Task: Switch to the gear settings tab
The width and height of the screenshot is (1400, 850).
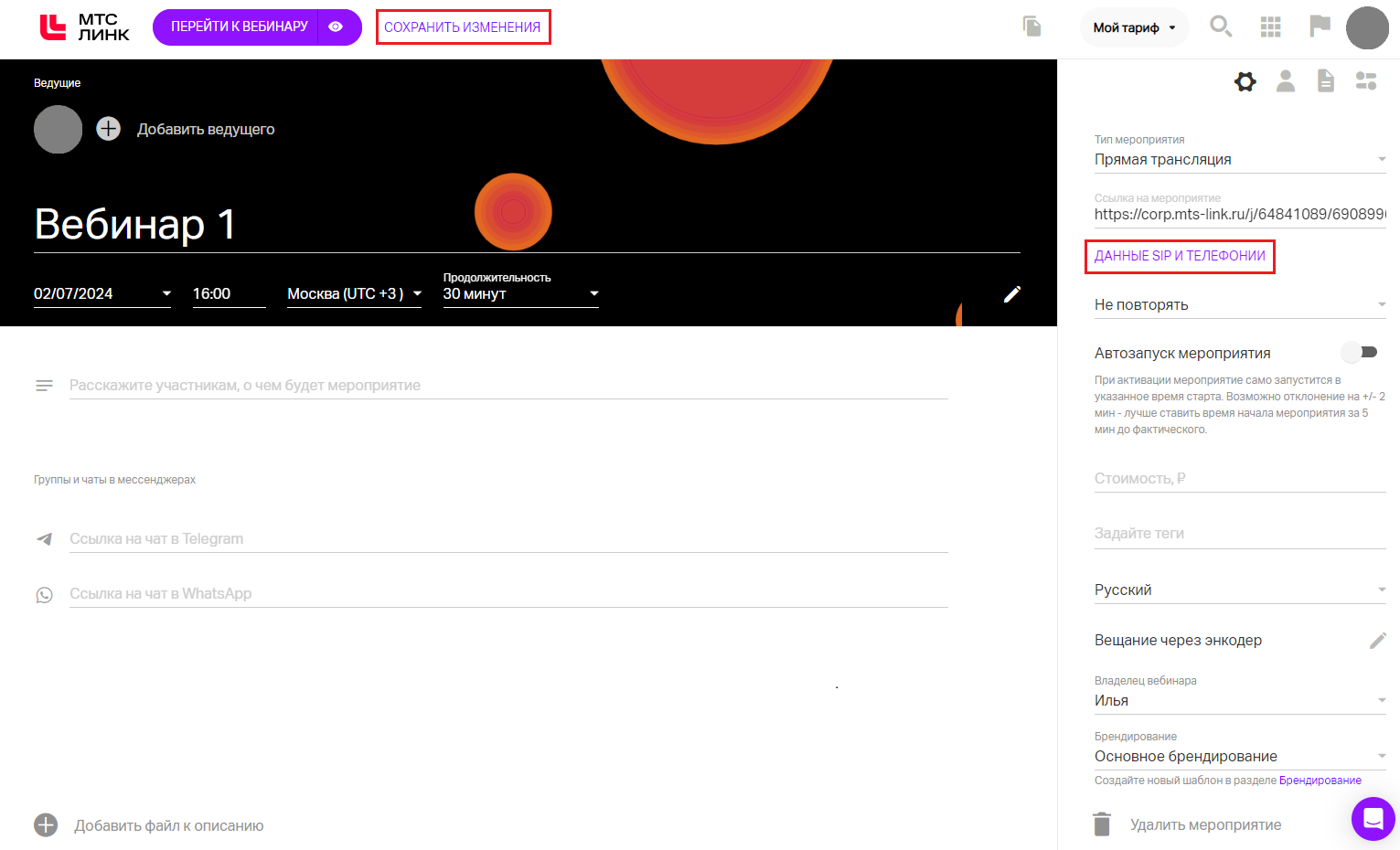Action: tap(1245, 81)
